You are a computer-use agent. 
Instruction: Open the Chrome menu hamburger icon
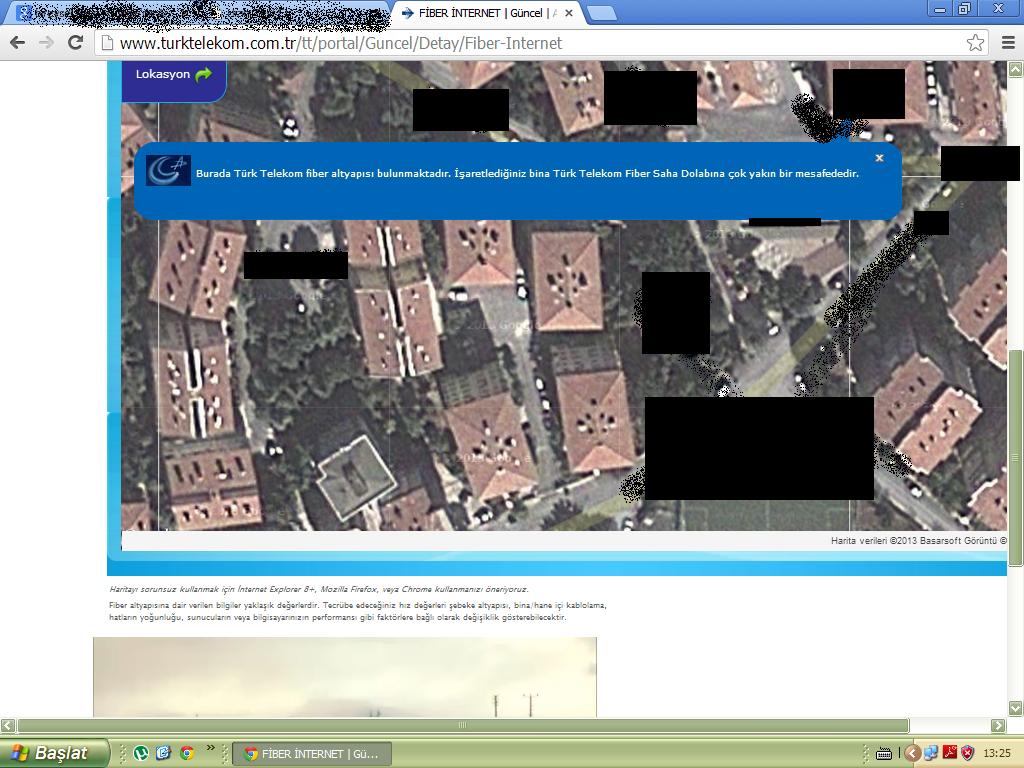click(1008, 43)
